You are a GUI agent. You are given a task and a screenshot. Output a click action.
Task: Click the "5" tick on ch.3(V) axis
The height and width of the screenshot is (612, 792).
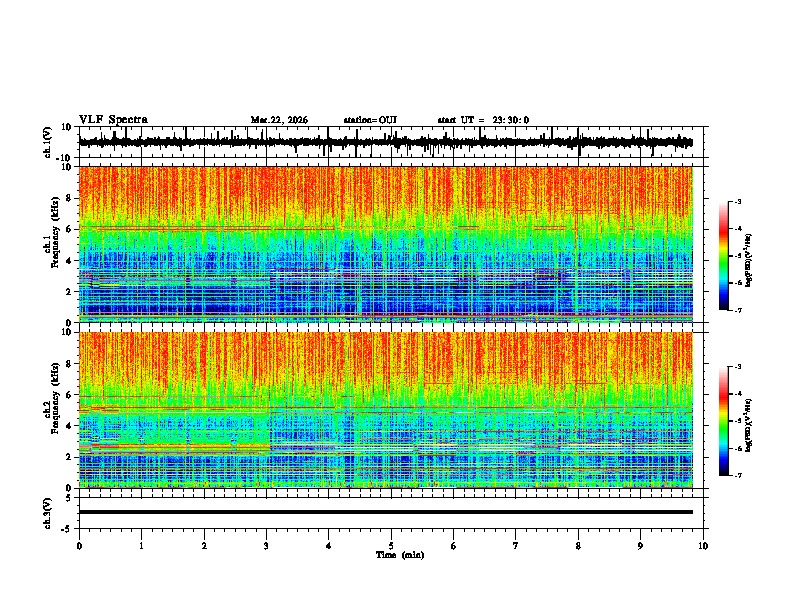point(70,498)
